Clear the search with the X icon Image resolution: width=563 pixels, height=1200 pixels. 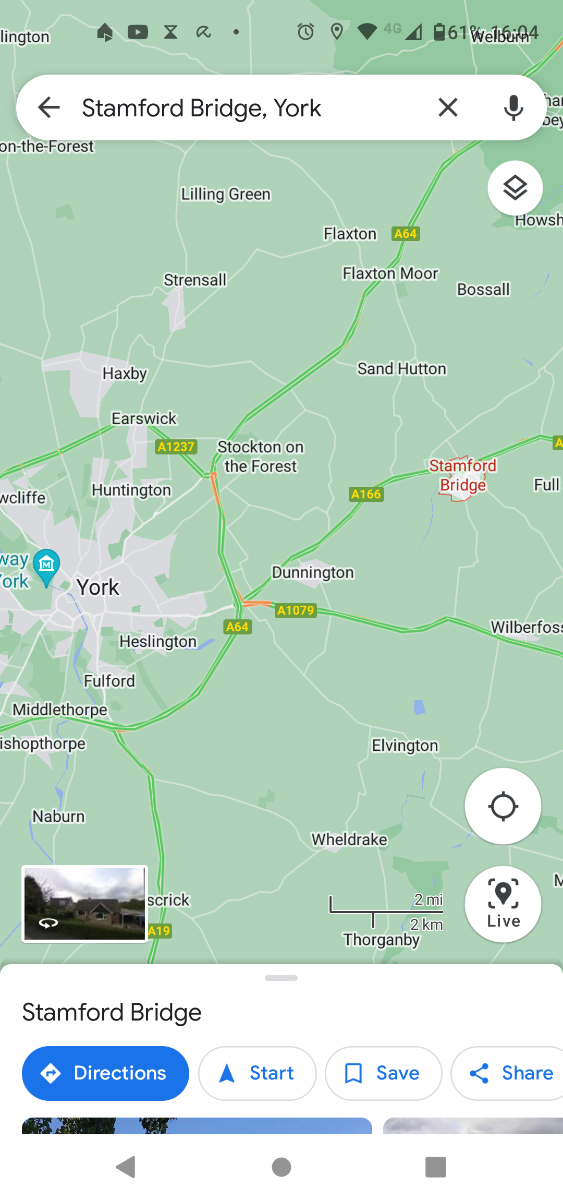(x=448, y=107)
